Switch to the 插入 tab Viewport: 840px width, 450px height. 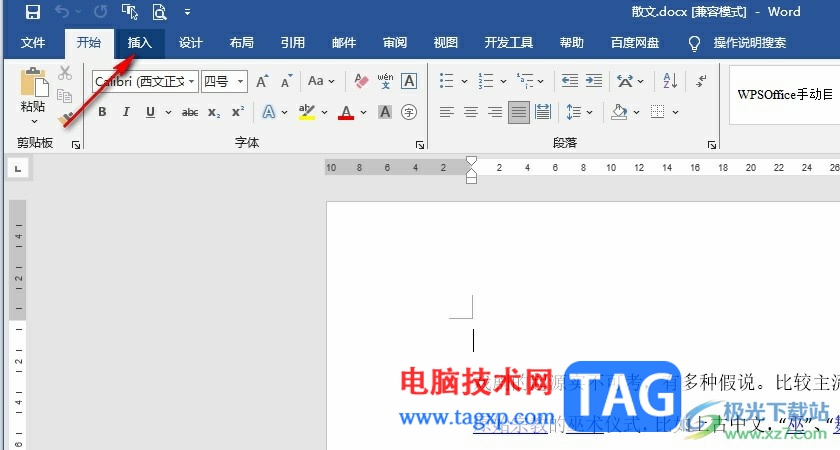[x=139, y=43]
